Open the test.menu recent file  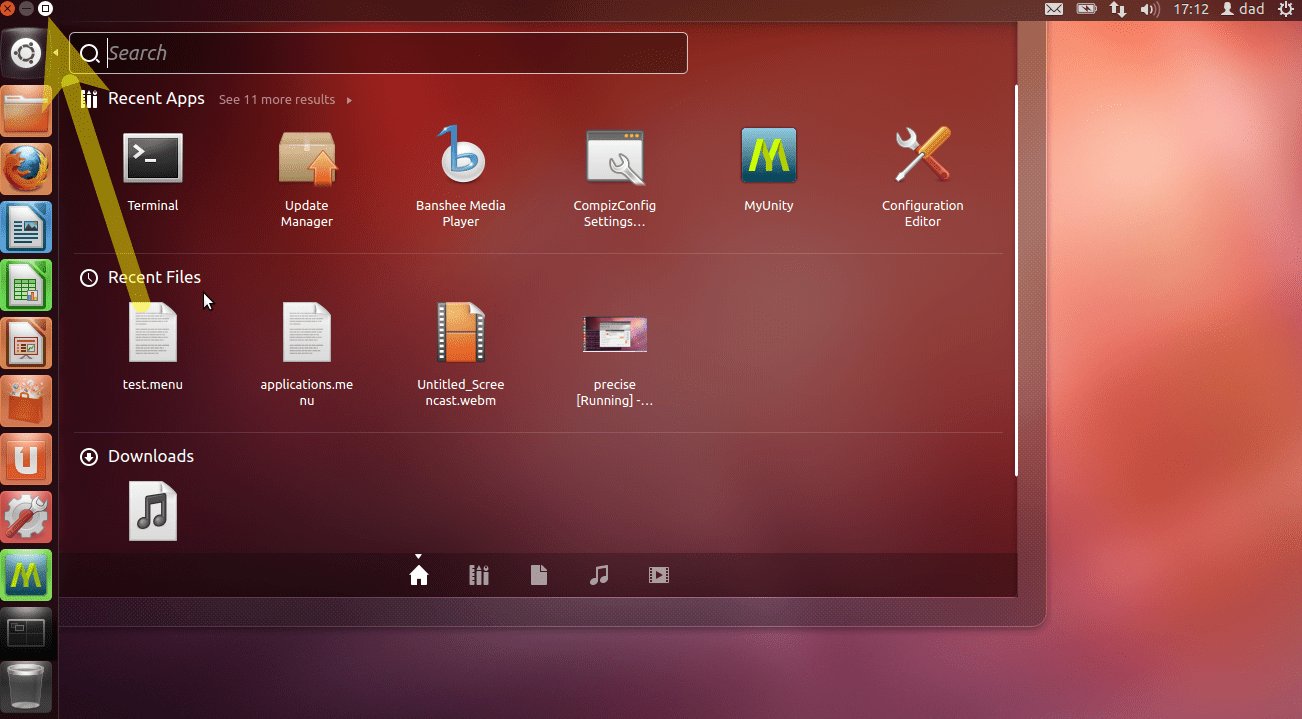152,334
